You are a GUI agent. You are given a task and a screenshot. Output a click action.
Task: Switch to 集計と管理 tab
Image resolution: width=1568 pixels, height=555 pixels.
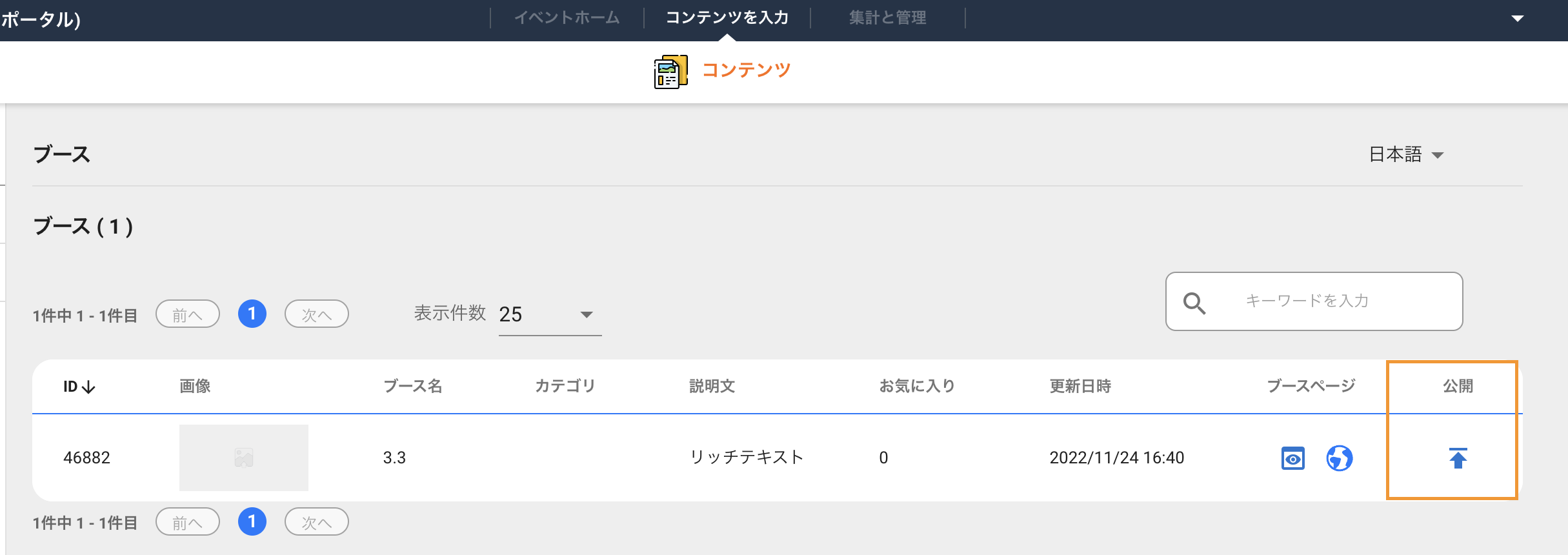pos(887,17)
